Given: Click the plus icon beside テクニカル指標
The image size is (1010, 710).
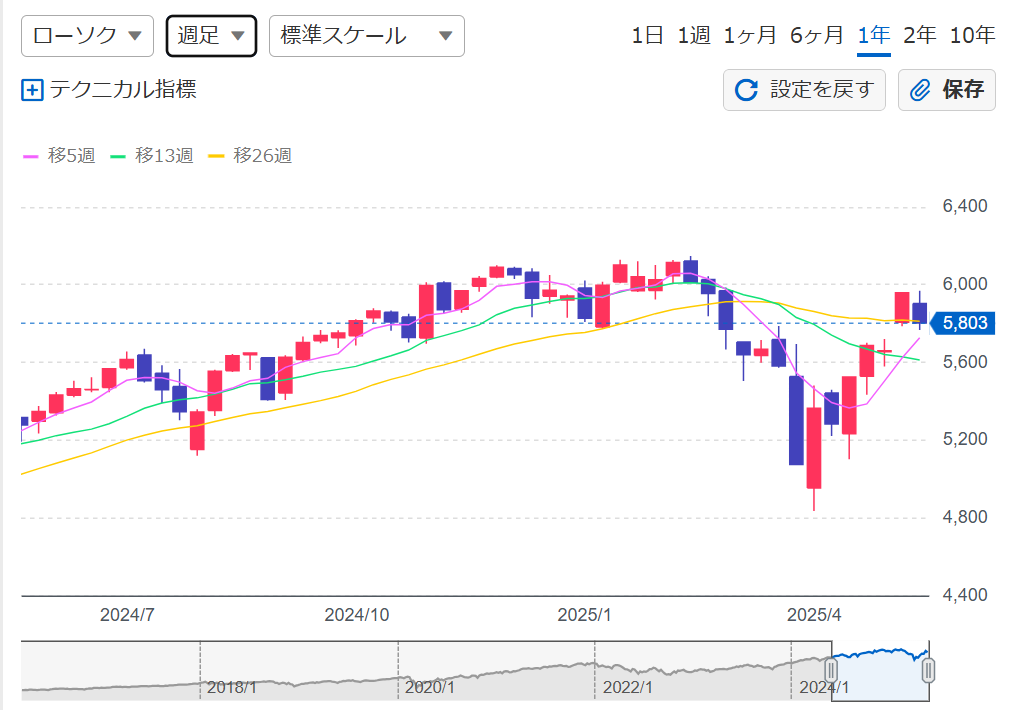Looking at the screenshot, I should [x=32, y=90].
